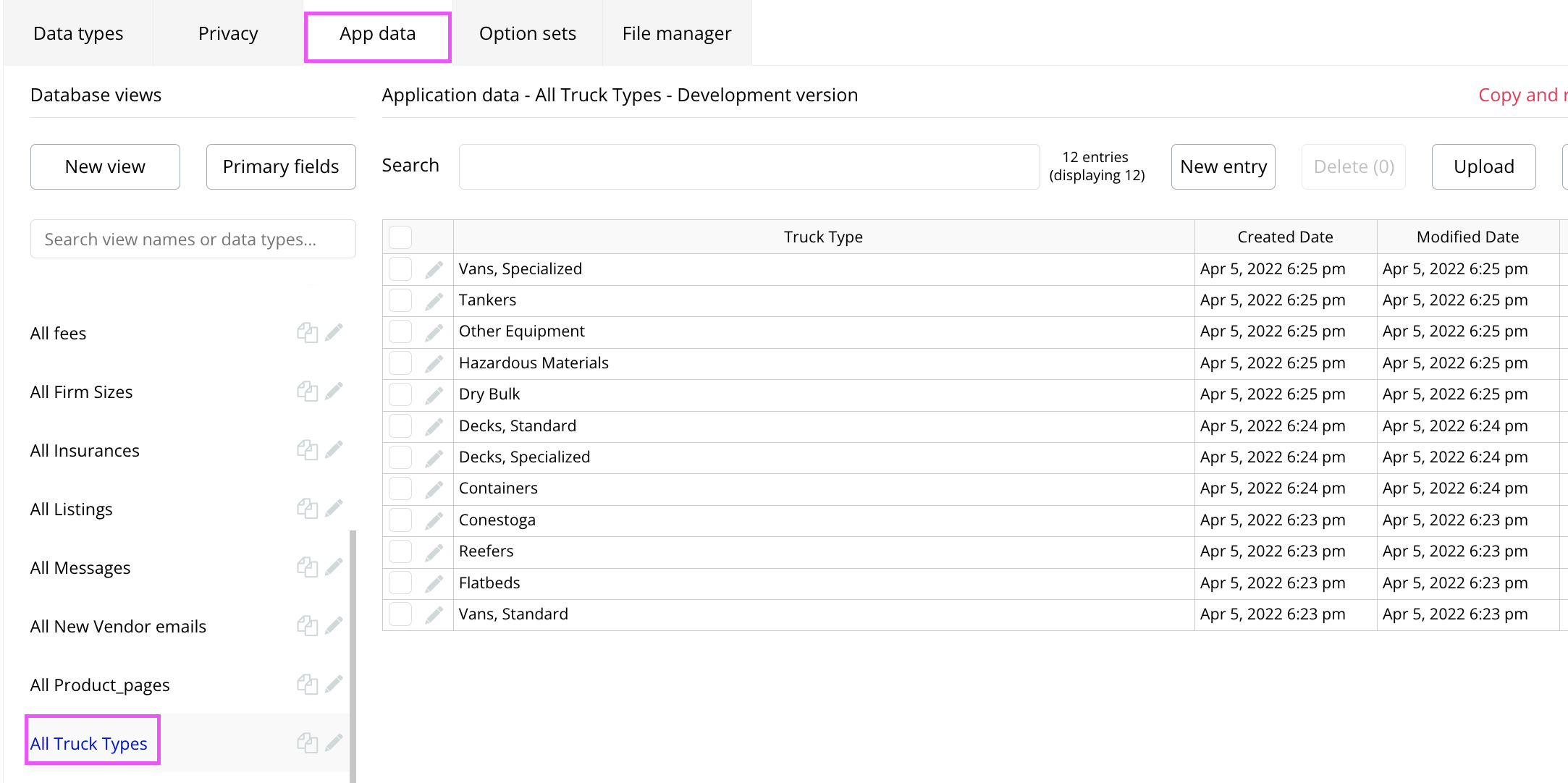Focus the Search entries input field
The width and height of the screenshot is (1568, 783).
click(749, 166)
